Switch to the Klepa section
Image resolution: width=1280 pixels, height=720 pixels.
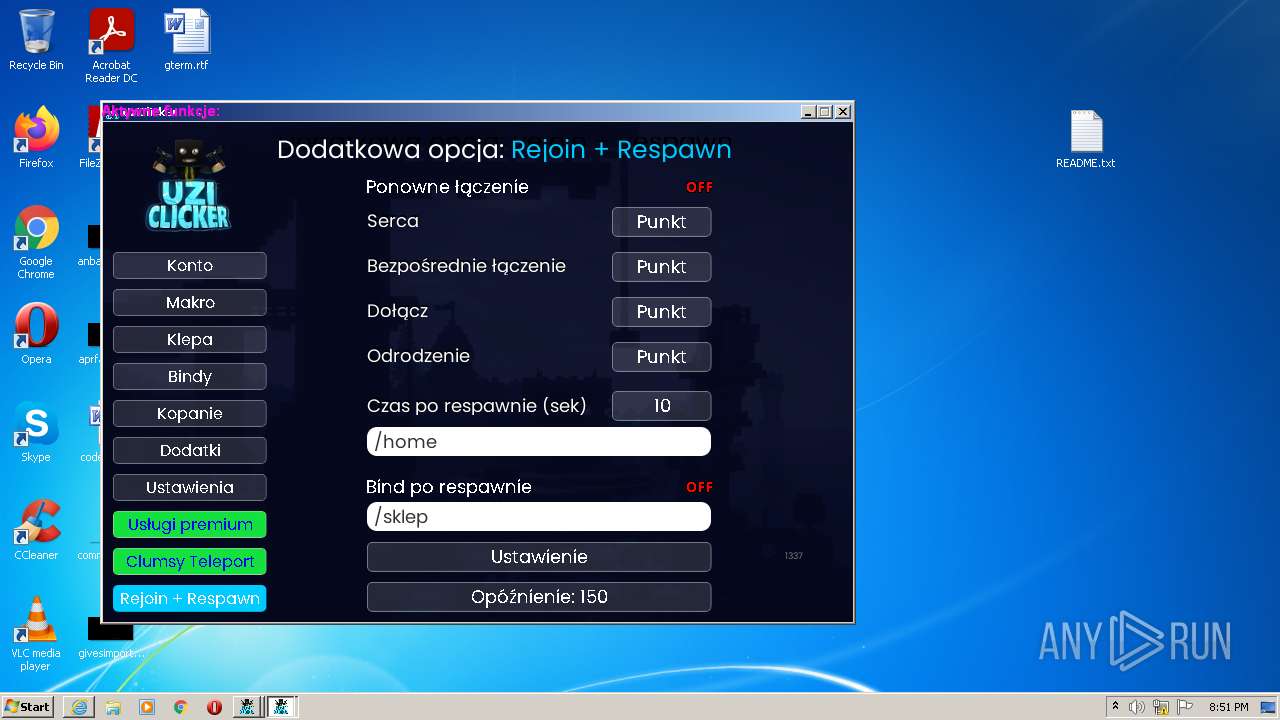[190, 340]
